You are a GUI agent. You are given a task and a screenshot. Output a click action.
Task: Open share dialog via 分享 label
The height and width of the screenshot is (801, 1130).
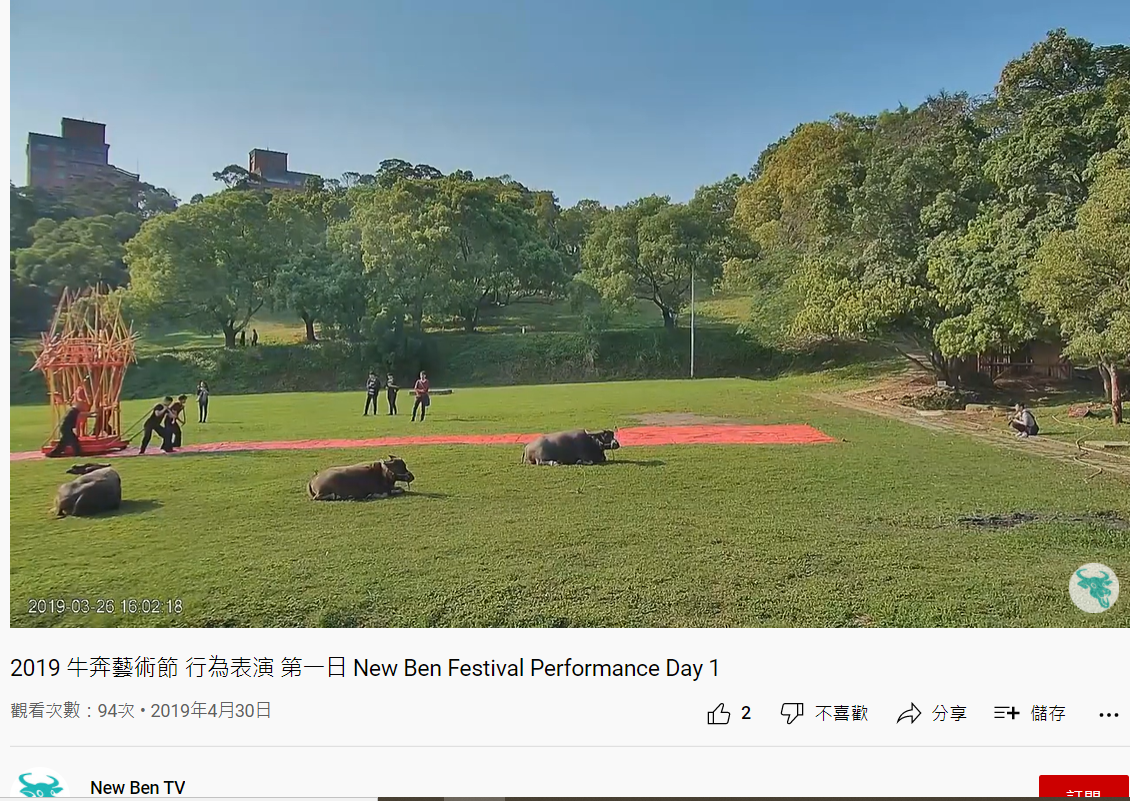pos(948,713)
